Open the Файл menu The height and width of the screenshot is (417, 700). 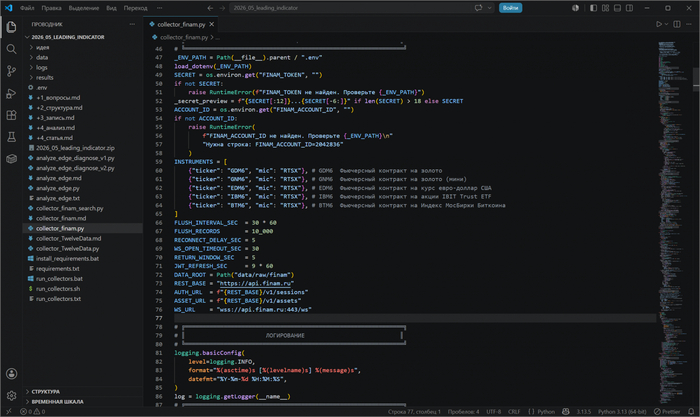(27, 8)
